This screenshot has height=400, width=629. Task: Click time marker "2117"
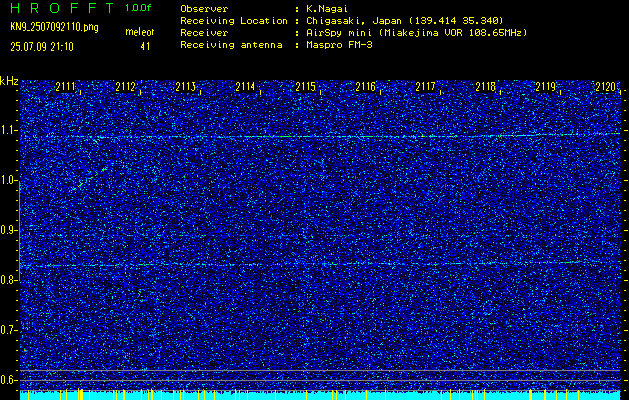[x=425, y=87]
